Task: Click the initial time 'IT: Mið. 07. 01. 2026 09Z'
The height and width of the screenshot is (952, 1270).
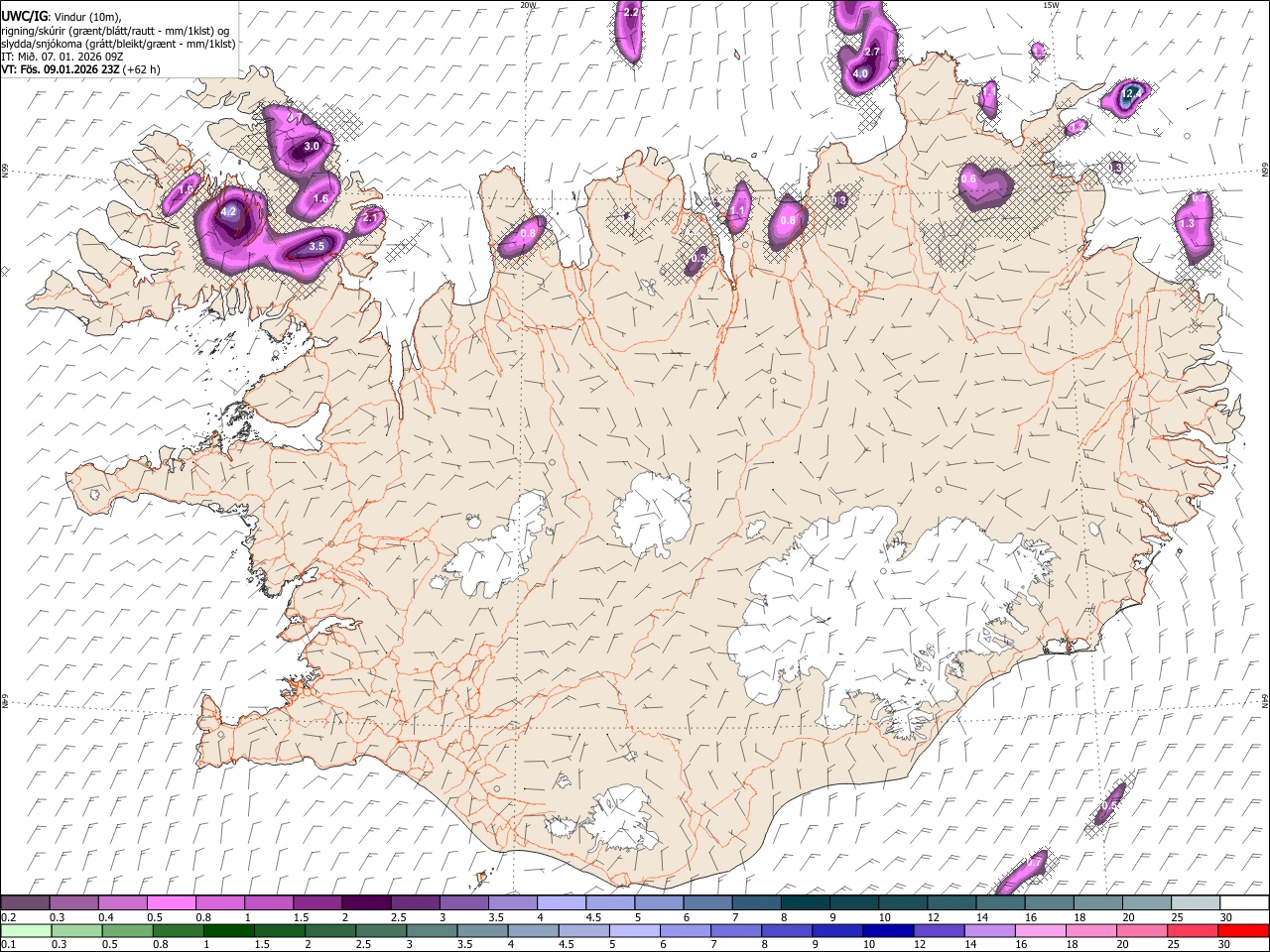Action: [62, 57]
